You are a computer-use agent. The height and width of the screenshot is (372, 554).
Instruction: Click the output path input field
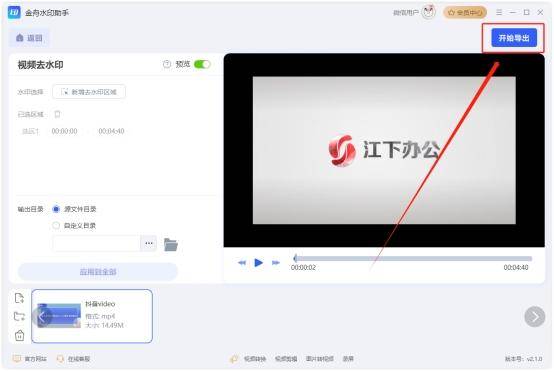(96, 243)
